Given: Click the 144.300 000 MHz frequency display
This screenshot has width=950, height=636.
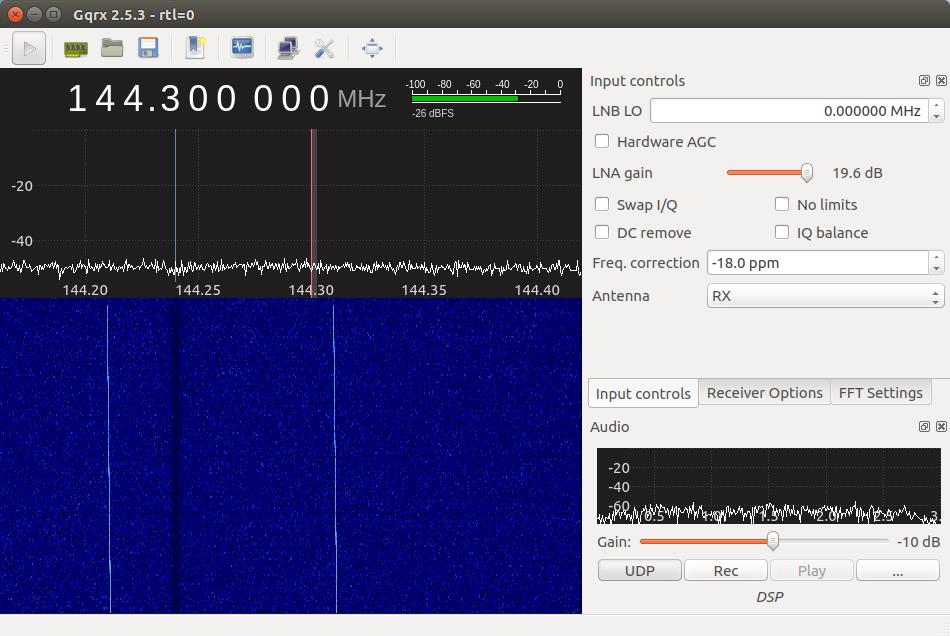Looking at the screenshot, I should (x=227, y=98).
